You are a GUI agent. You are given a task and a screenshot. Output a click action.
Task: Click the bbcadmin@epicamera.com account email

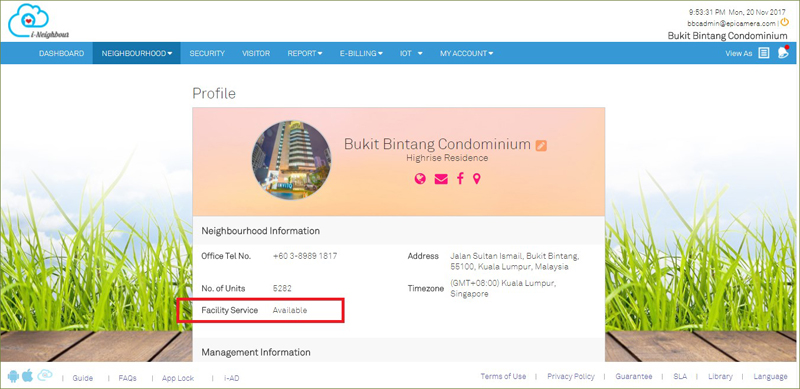731,23
